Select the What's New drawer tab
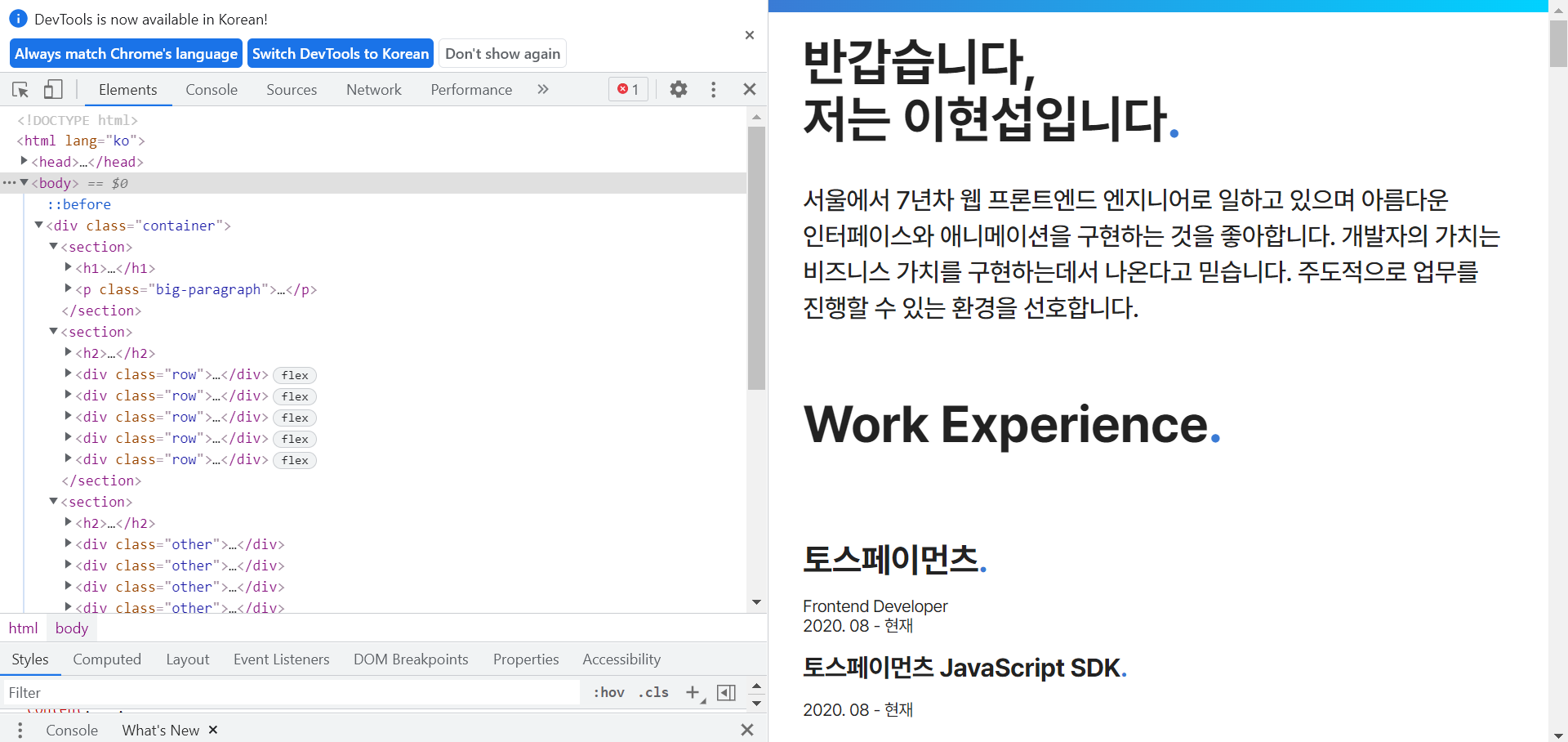Viewport: 1568px width, 742px height. [161, 731]
